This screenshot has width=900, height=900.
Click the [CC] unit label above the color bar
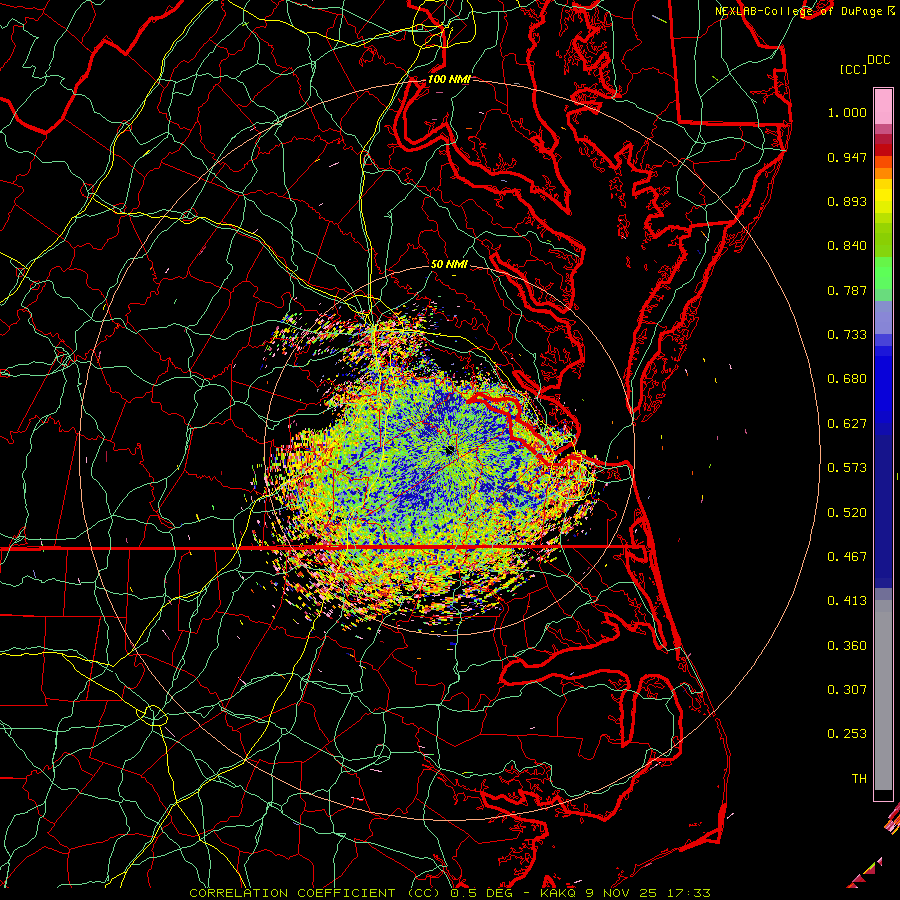point(854,69)
